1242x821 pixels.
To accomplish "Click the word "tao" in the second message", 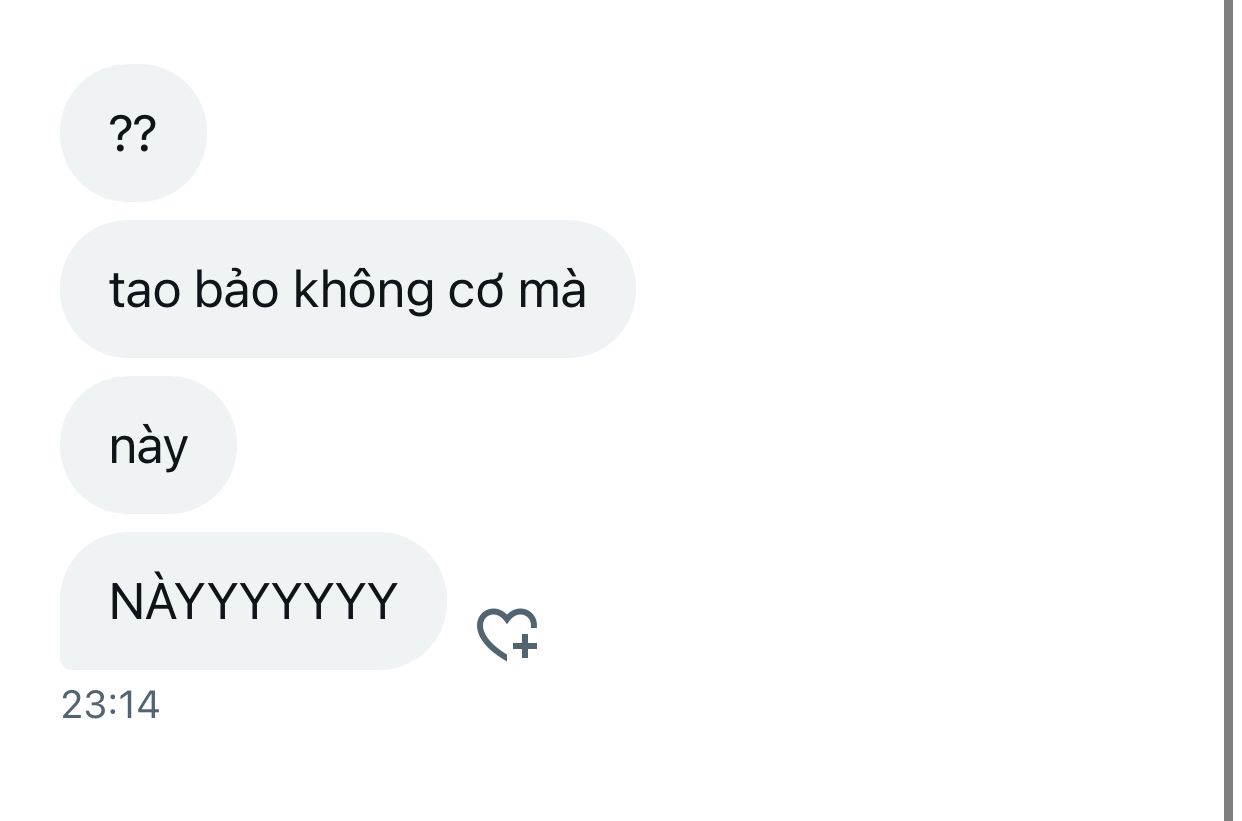I will click(144, 291).
